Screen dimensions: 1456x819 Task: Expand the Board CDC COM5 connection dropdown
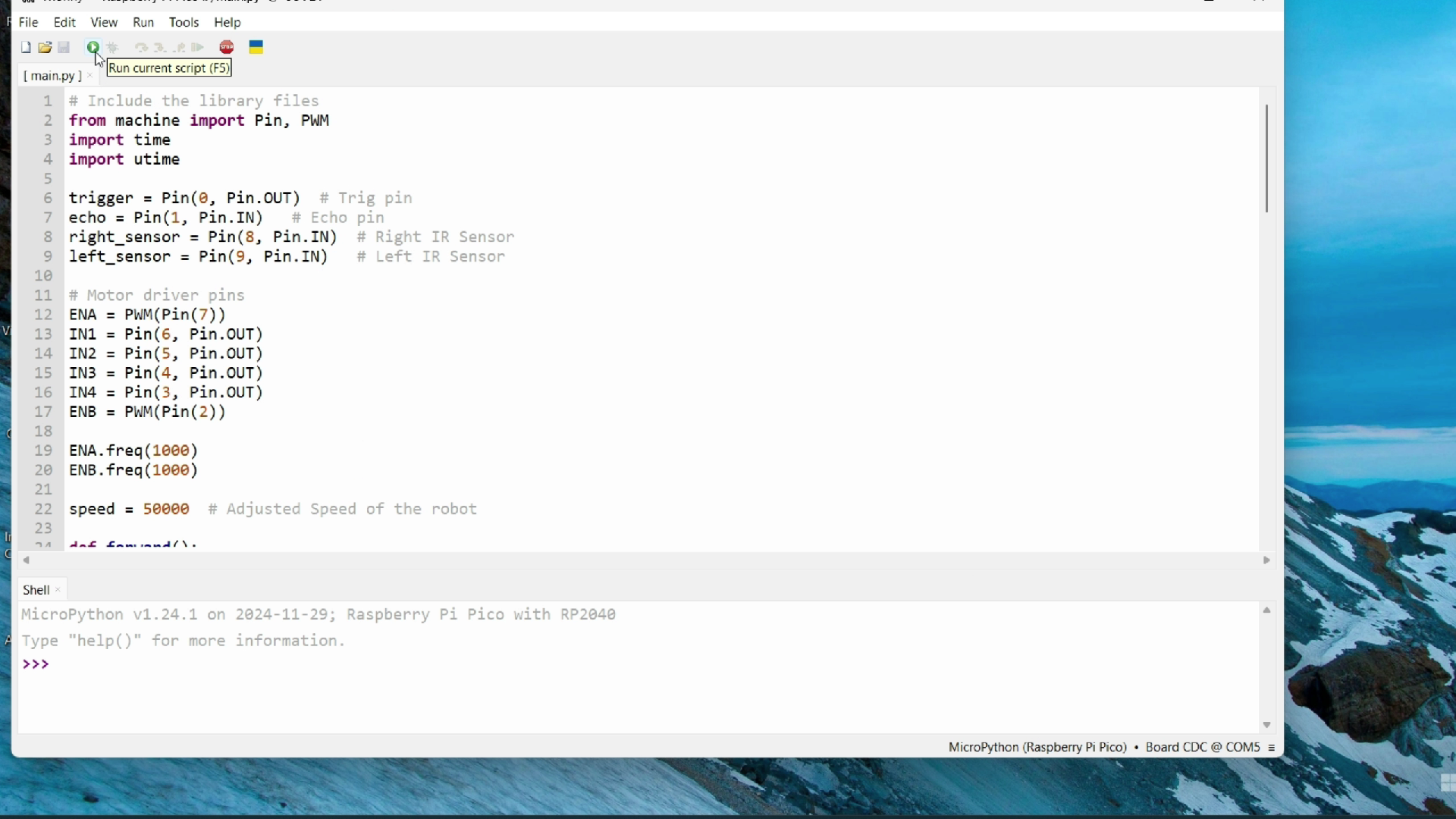point(1272,747)
